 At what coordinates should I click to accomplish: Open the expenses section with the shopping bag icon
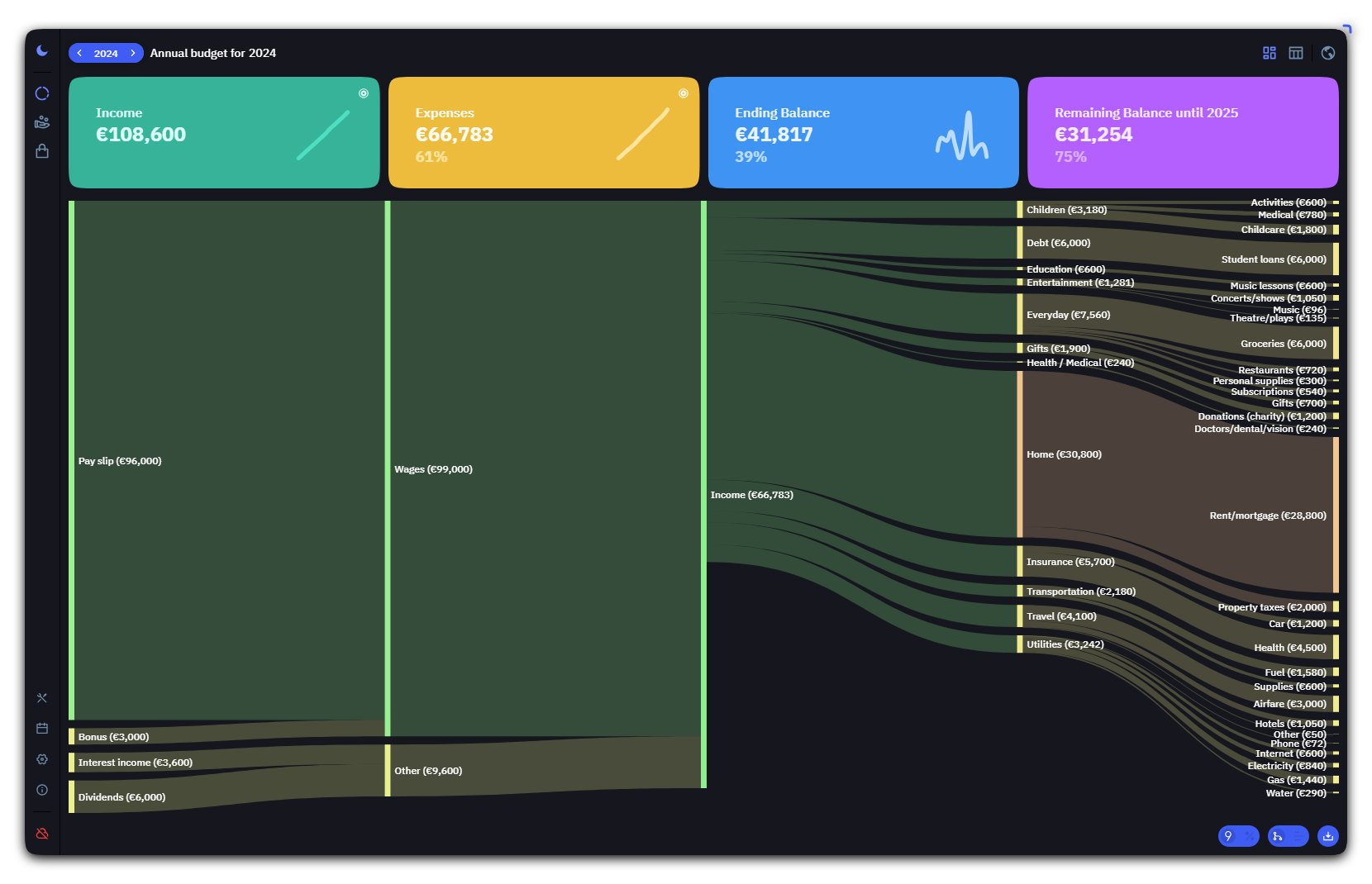(x=42, y=151)
